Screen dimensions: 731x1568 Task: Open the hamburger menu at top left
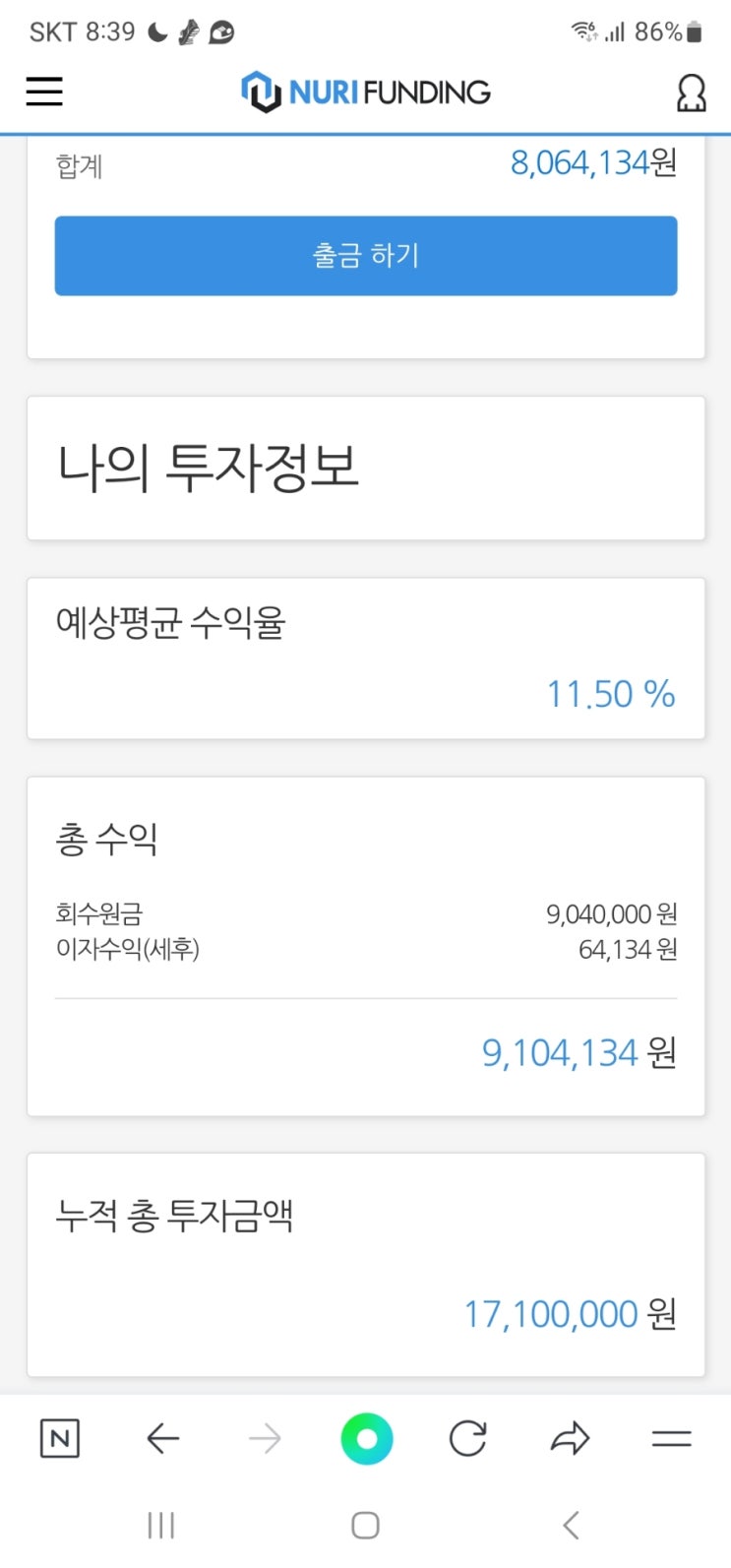pos(44,92)
